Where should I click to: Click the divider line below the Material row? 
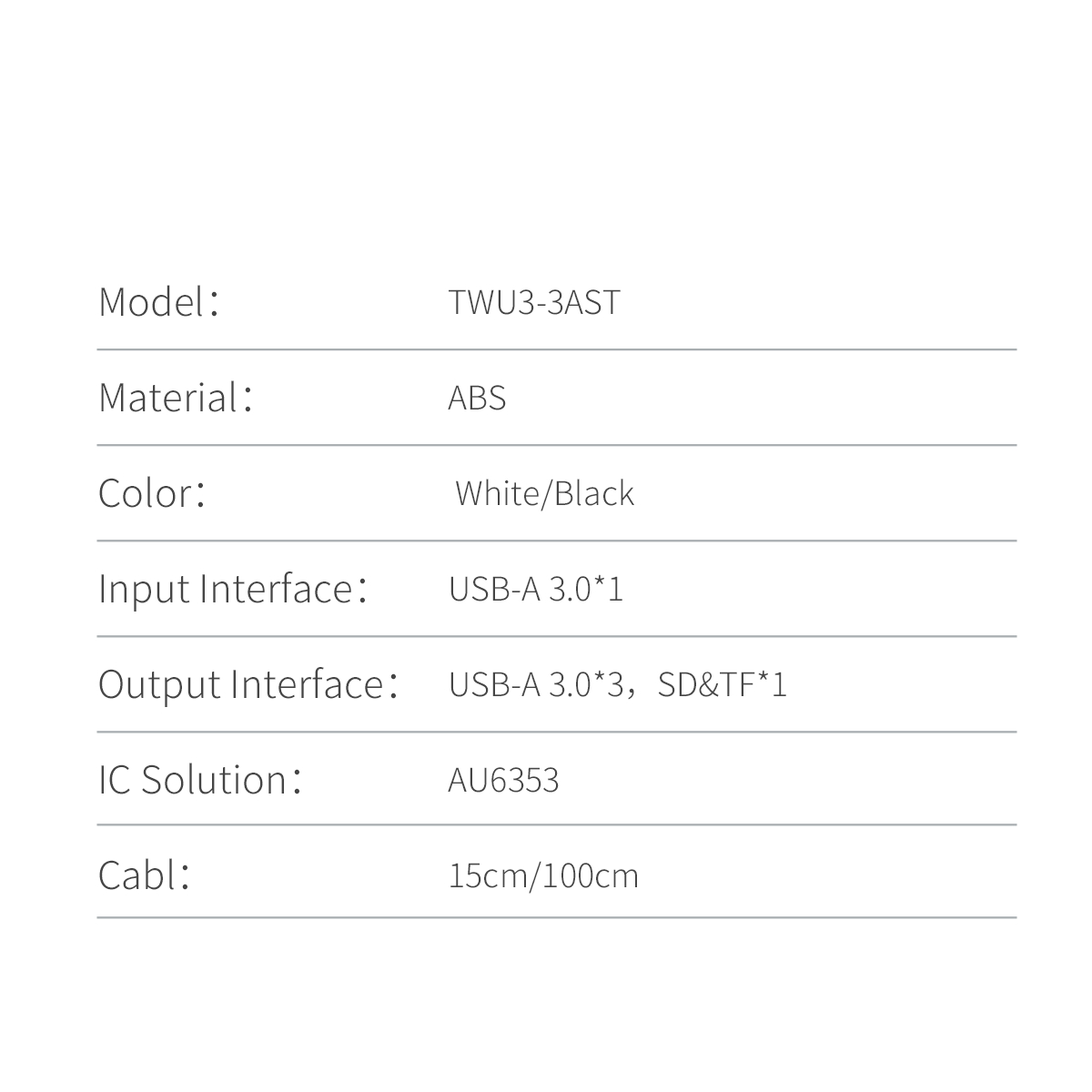coord(556,445)
